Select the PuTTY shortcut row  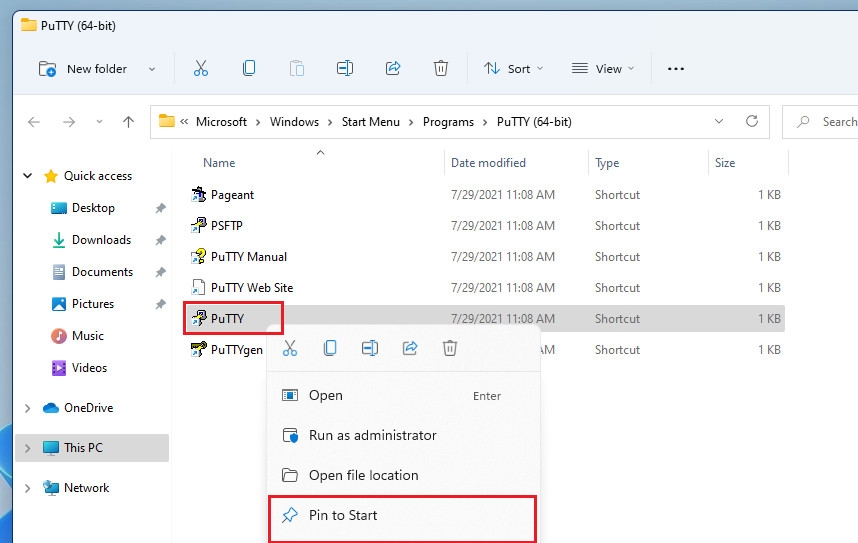486,319
